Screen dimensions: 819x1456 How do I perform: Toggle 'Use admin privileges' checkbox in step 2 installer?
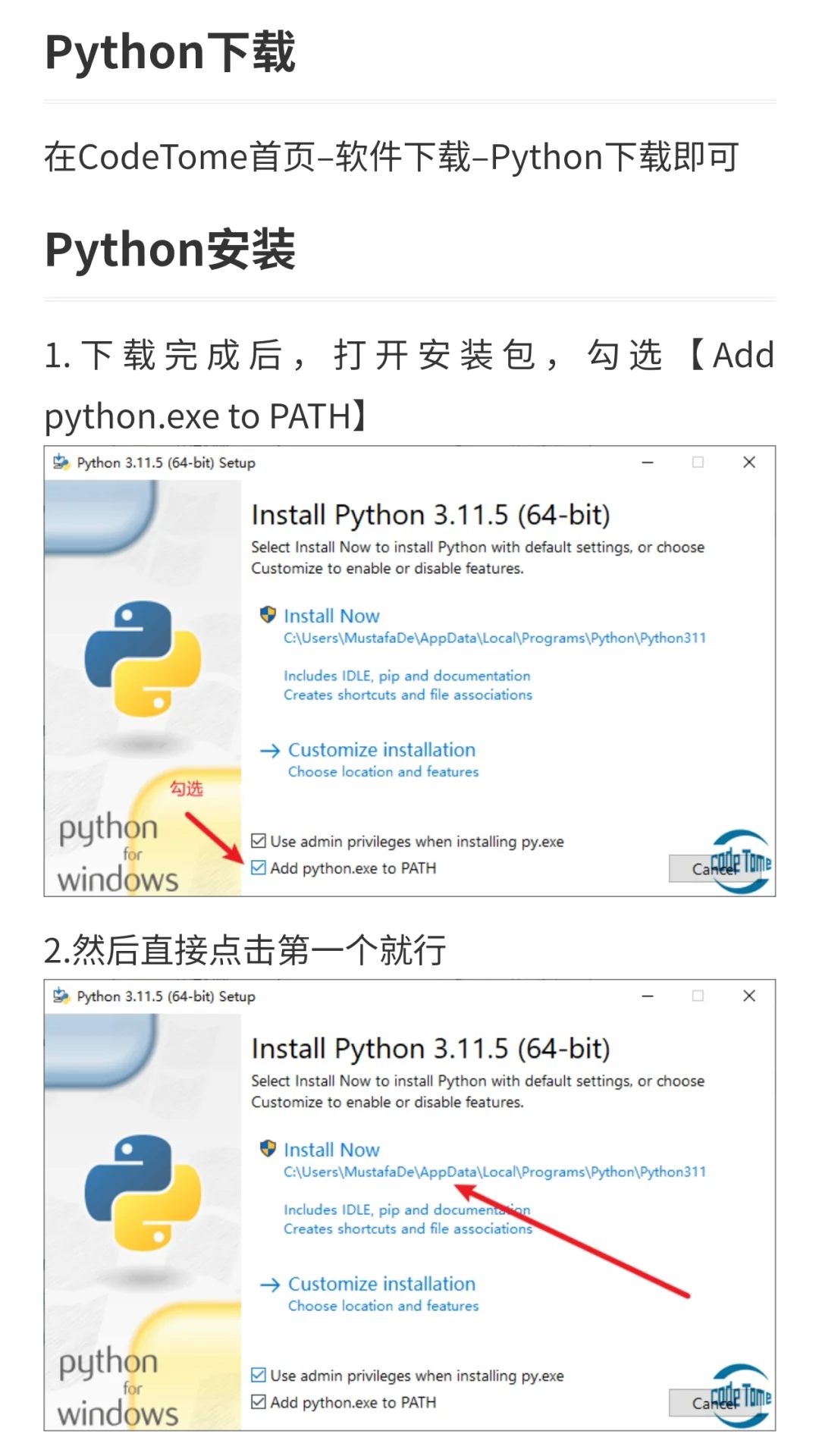click(259, 1375)
